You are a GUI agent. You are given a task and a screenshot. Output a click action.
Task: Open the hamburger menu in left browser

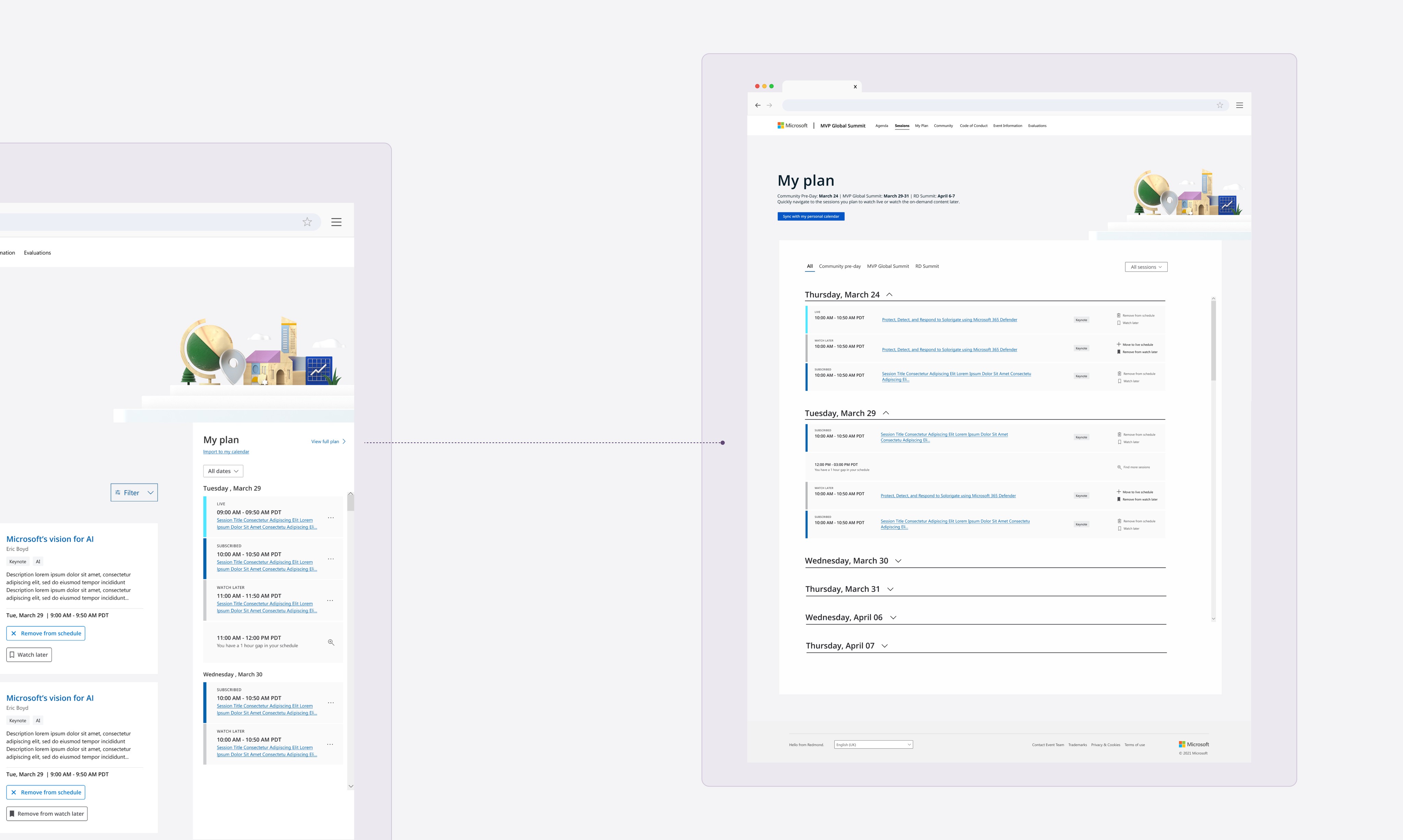[336, 222]
